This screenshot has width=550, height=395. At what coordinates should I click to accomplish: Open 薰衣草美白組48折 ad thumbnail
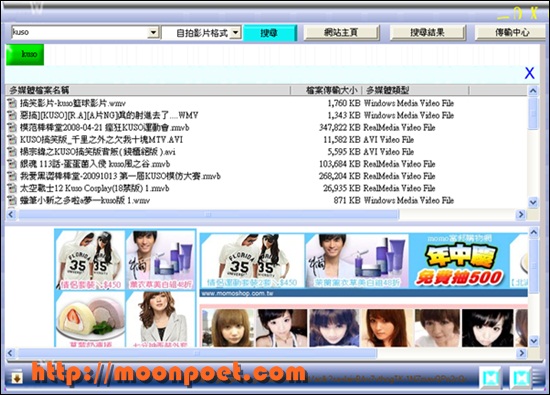coord(160,260)
